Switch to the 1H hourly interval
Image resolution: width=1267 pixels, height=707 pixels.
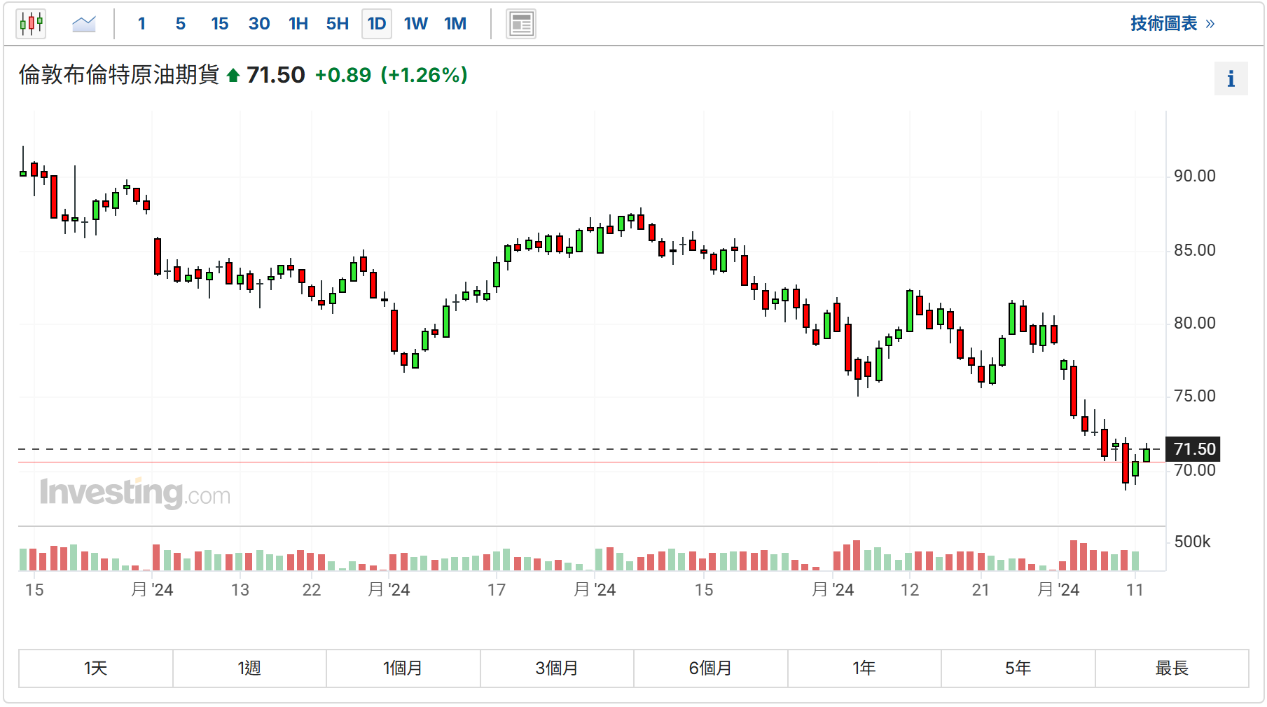(298, 23)
